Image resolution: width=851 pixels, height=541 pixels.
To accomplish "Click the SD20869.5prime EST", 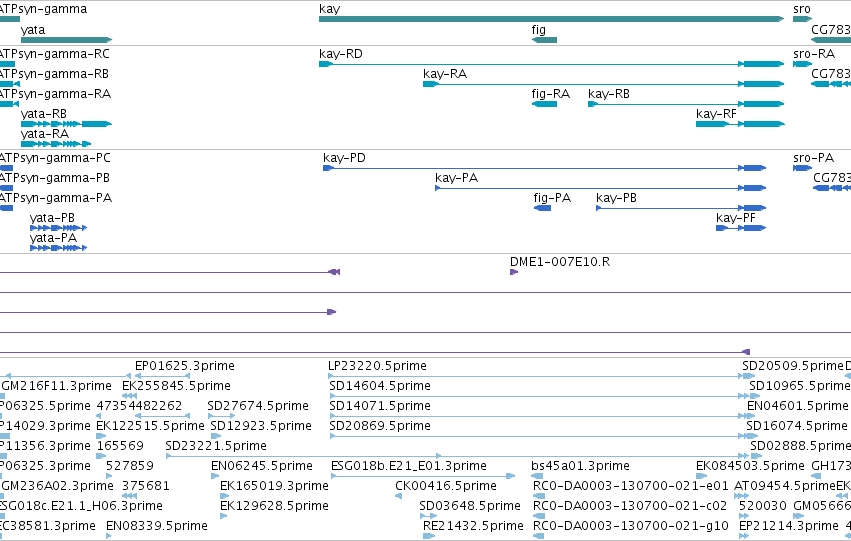I will [x=541, y=436].
